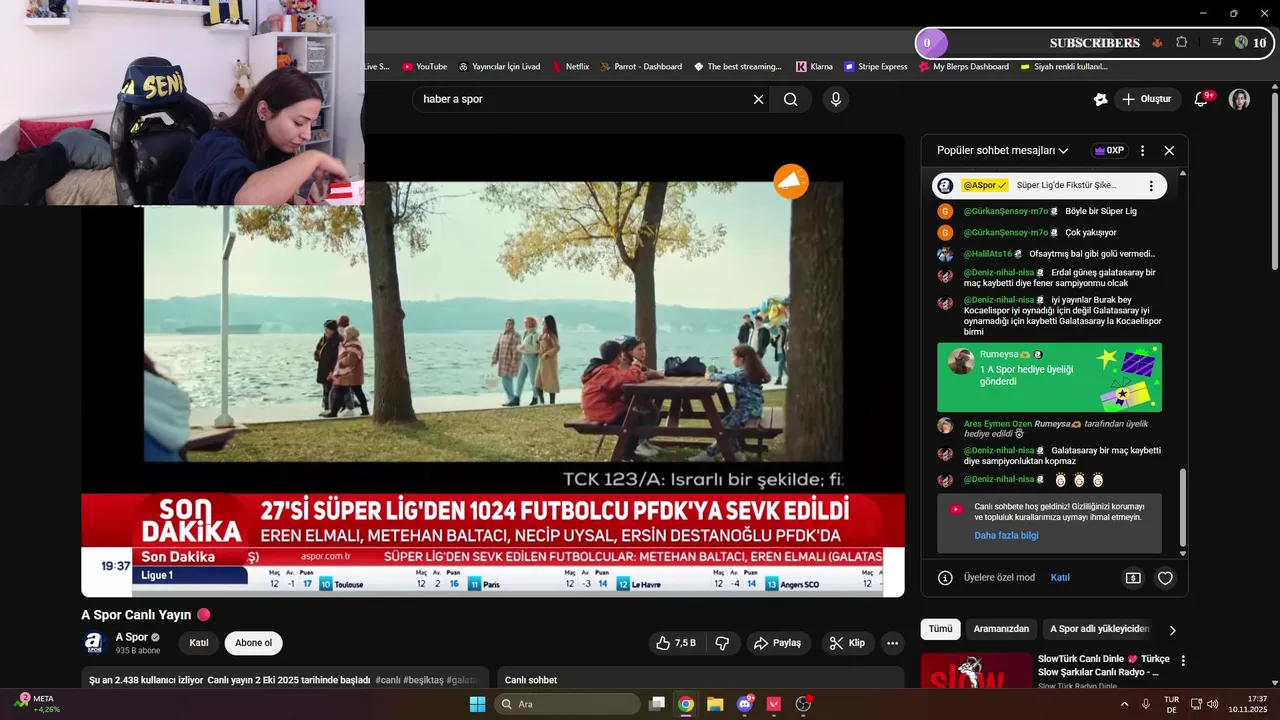
Task: Open the Windows Start menu
Action: pyautogui.click(x=477, y=704)
